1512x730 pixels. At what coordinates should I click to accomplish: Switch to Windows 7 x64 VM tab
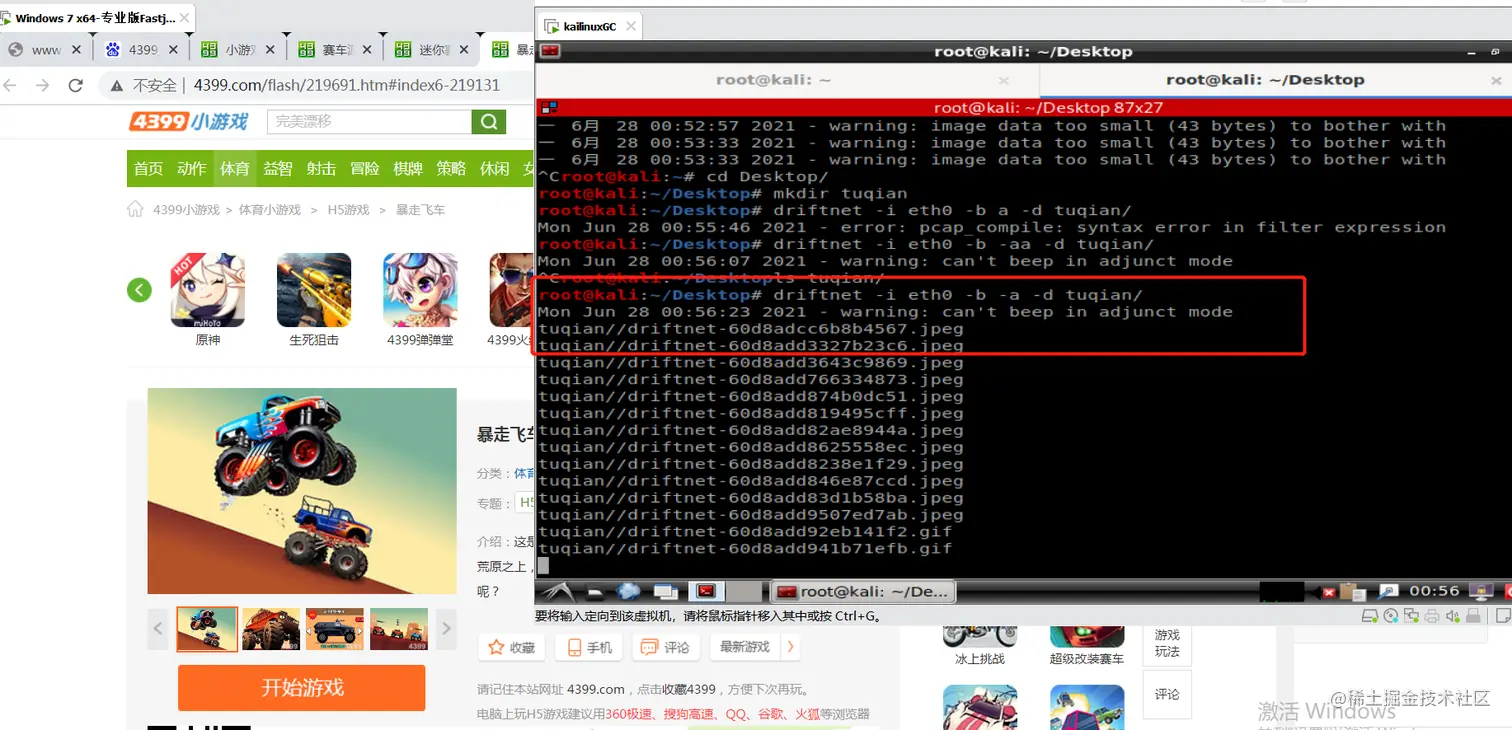click(x=96, y=18)
